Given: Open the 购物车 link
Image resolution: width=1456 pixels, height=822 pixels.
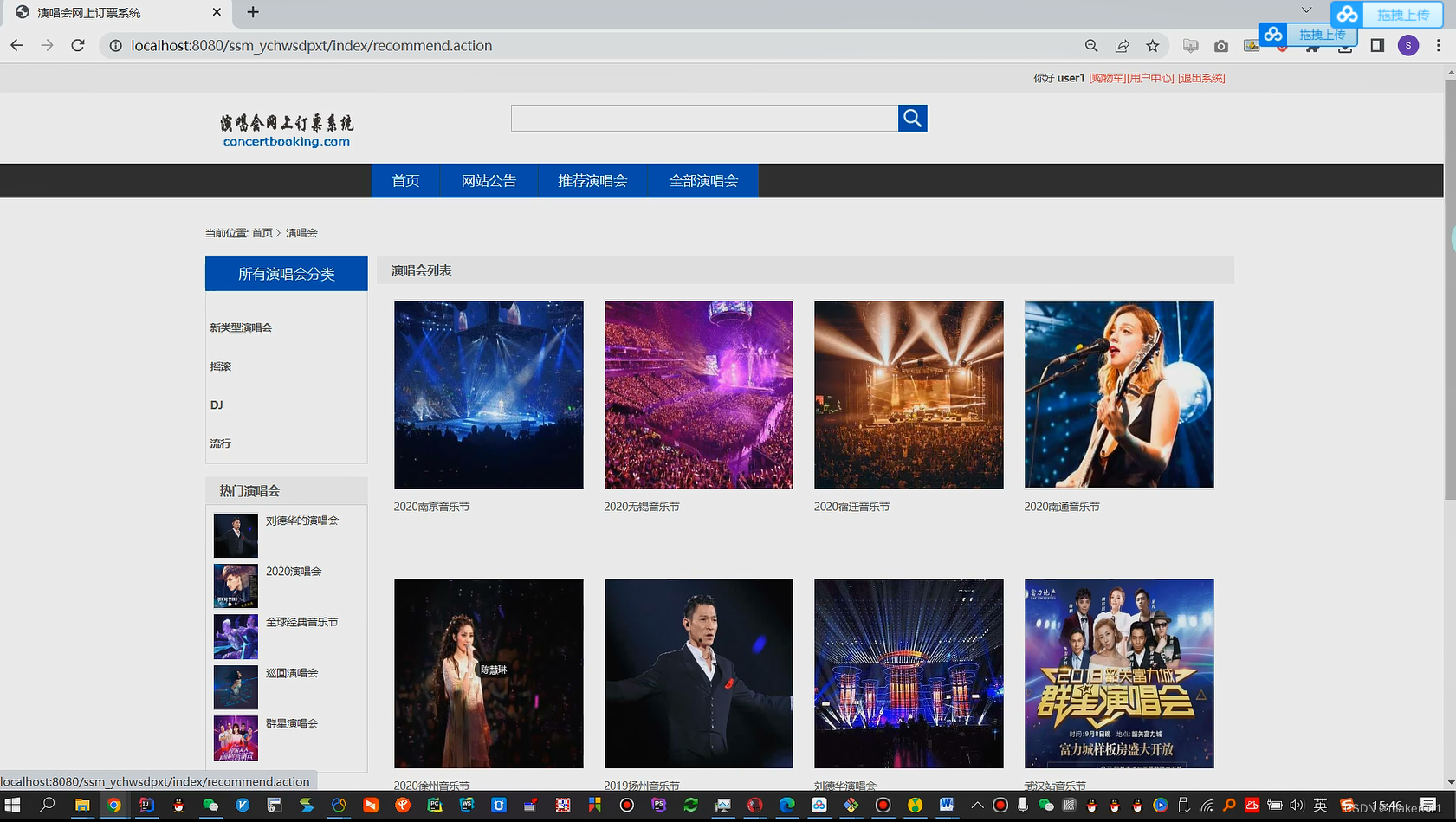Looking at the screenshot, I should tap(1107, 78).
